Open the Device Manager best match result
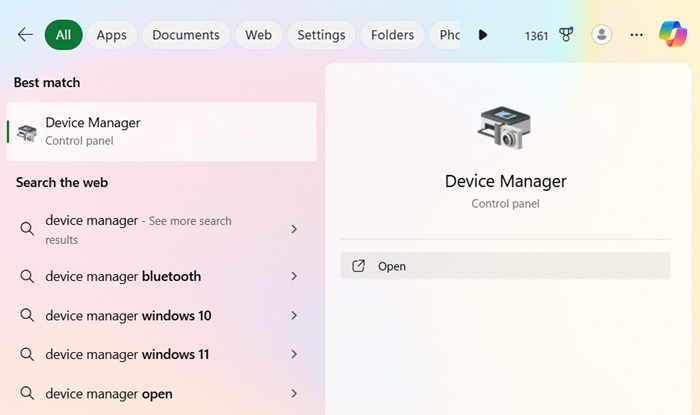 tap(162, 132)
